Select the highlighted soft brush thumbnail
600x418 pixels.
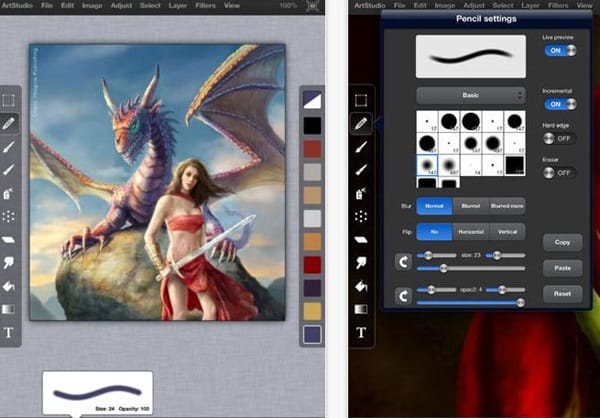tap(427, 165)
